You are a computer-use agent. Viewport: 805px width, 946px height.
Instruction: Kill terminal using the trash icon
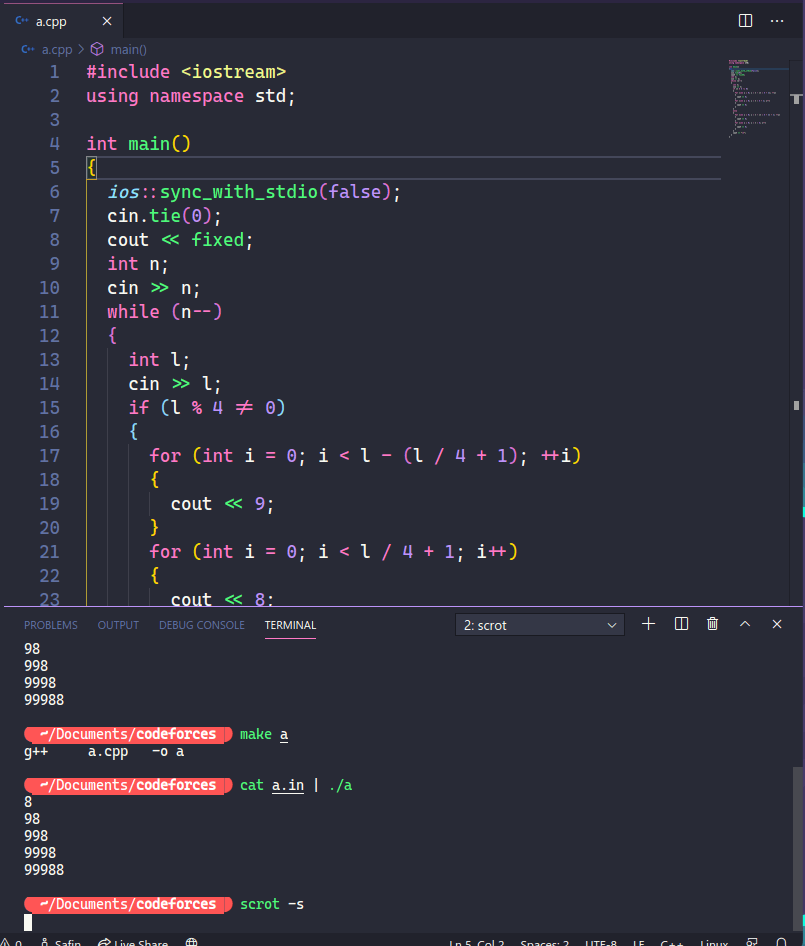(x=712, y=624)
